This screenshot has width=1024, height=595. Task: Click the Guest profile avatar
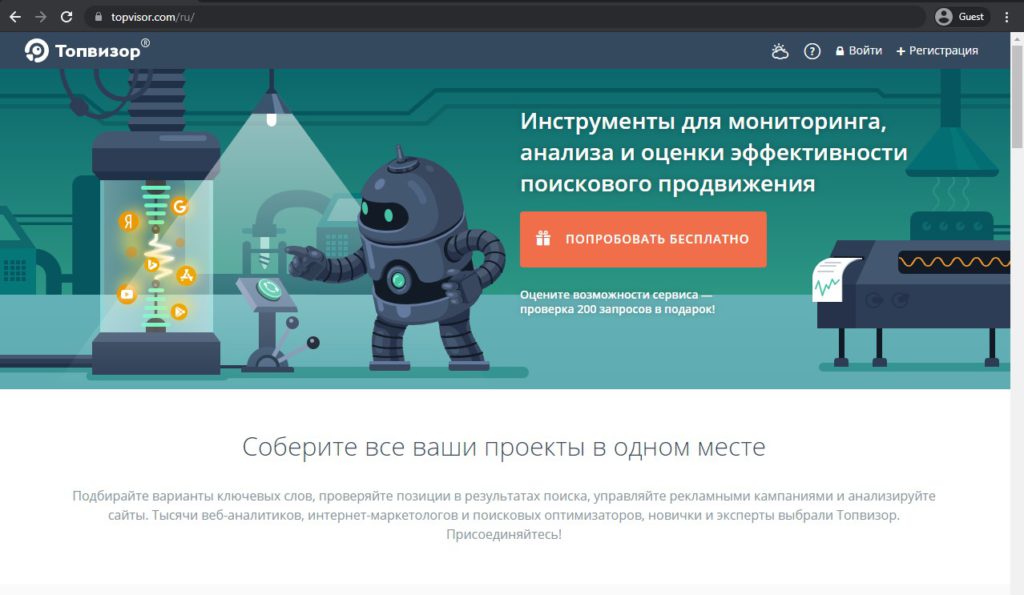943,17
